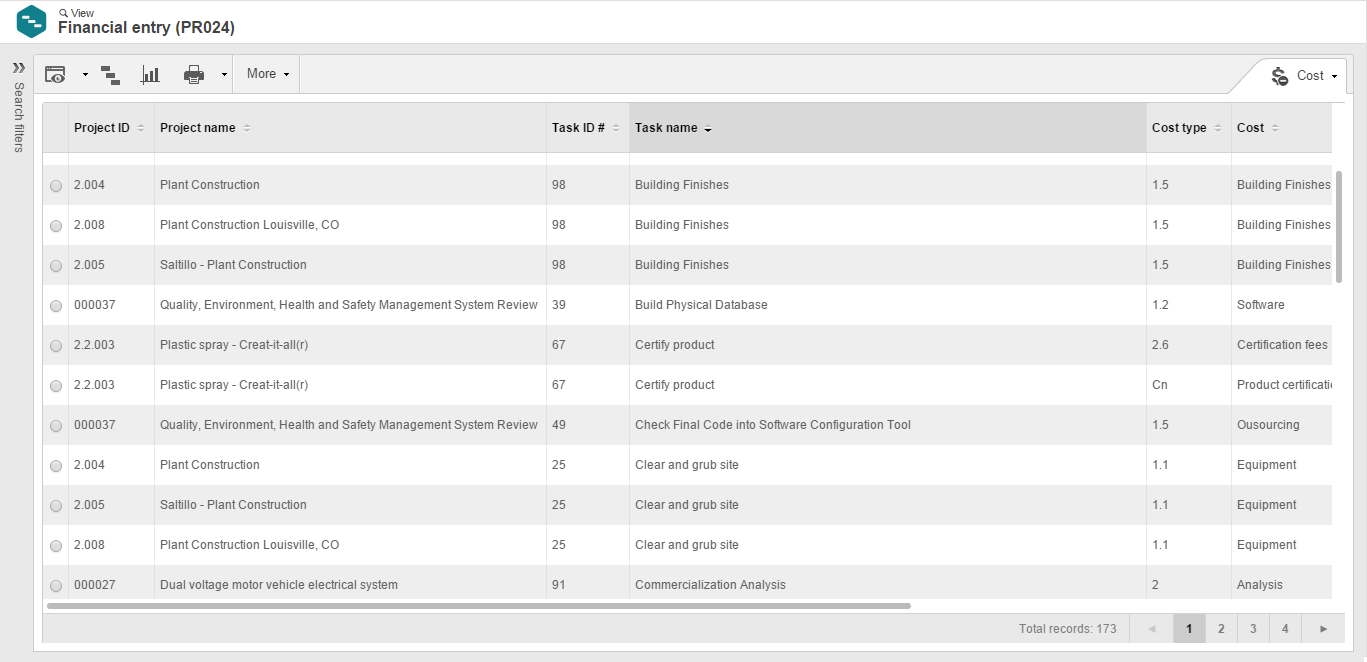Click the printer icon
1367x662 pixels.
pos(194,75)
